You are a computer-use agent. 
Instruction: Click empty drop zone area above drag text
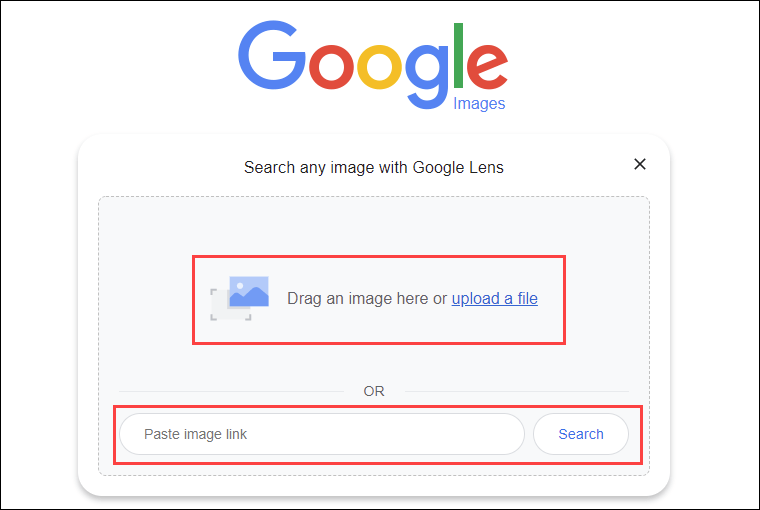[x=374, y=225]
